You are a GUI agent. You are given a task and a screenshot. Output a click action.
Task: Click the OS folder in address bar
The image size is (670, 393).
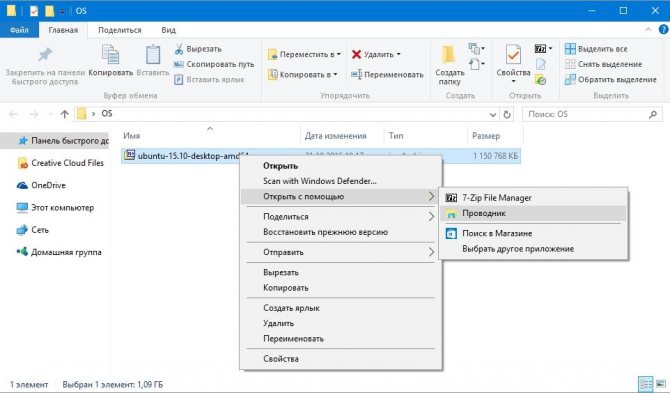pos(107,114)
